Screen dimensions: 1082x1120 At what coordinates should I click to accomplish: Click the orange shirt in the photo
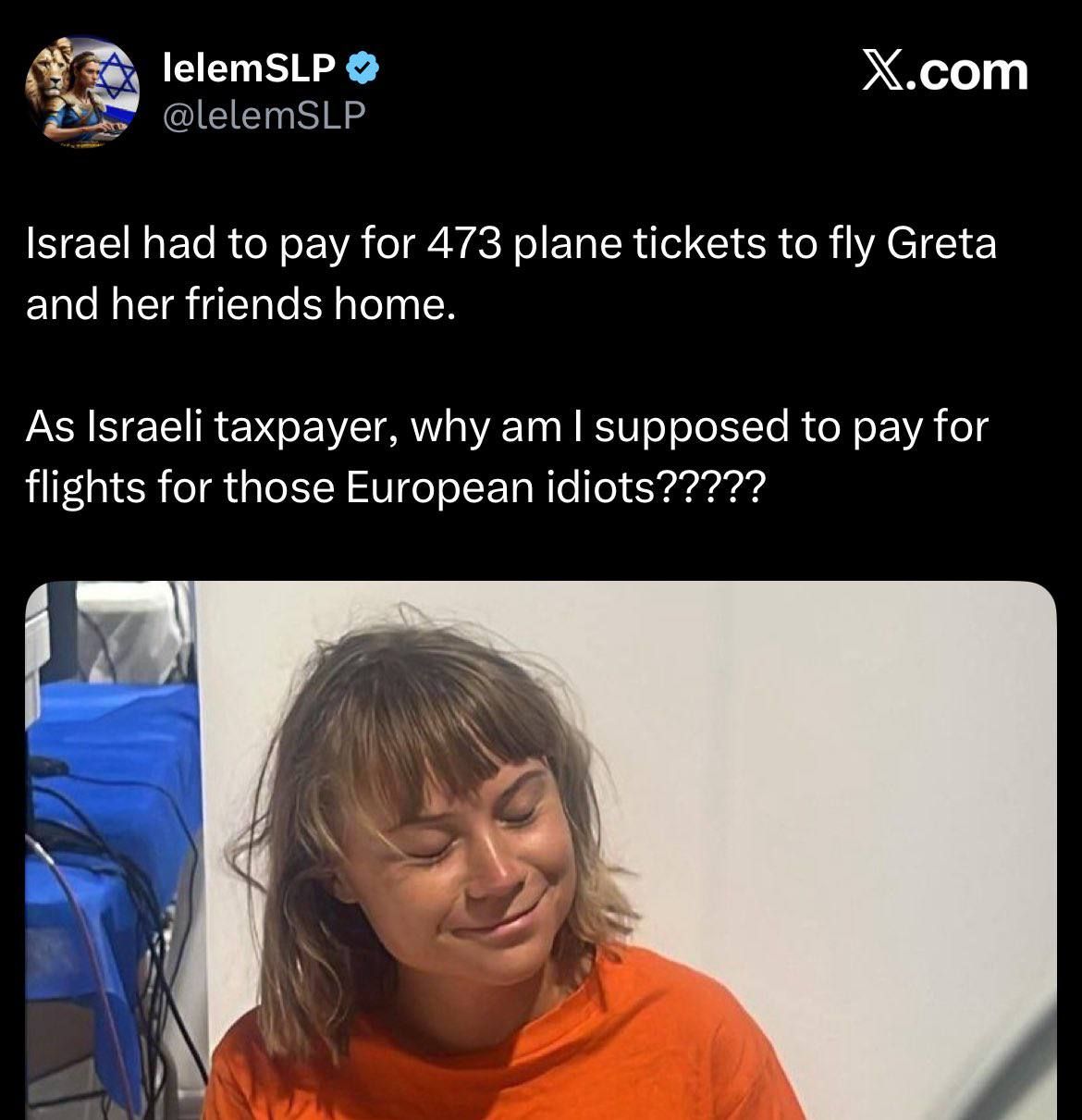coord(518,1045)
